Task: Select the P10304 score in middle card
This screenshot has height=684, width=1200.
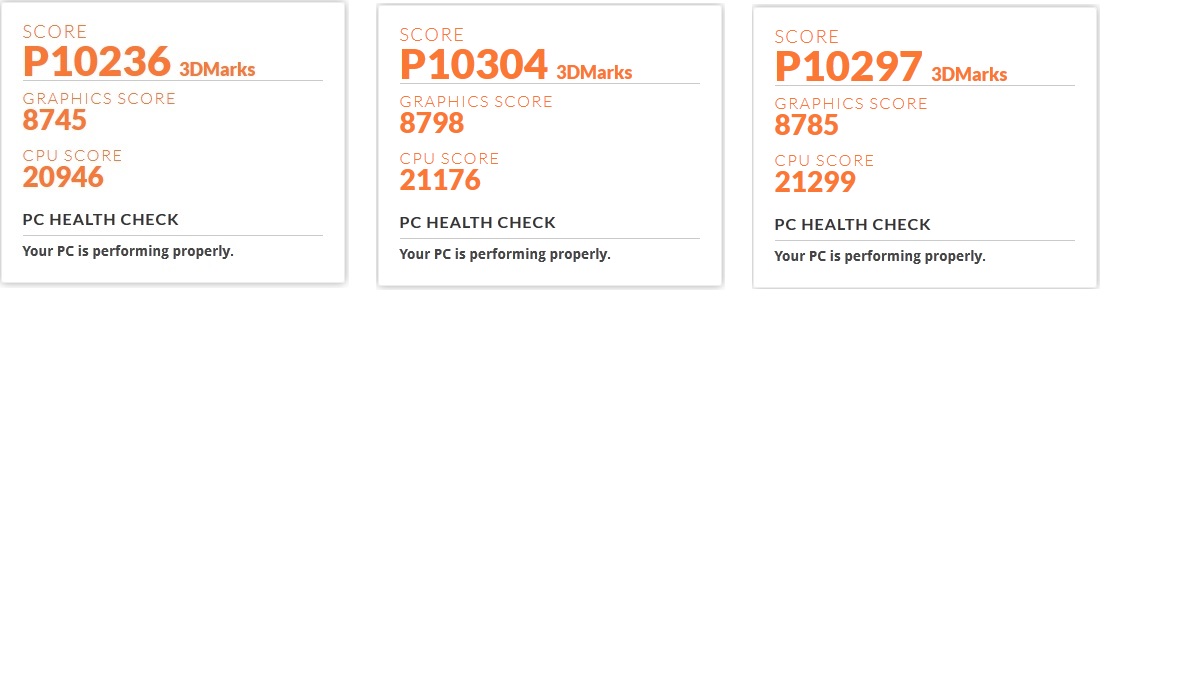Action: [474, 64]
